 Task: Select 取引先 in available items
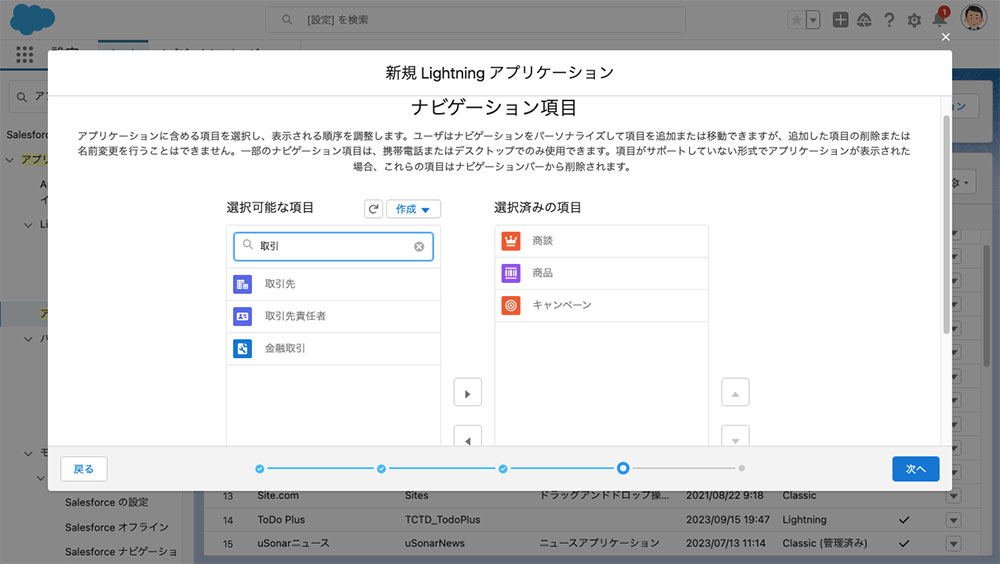point(334,284)
